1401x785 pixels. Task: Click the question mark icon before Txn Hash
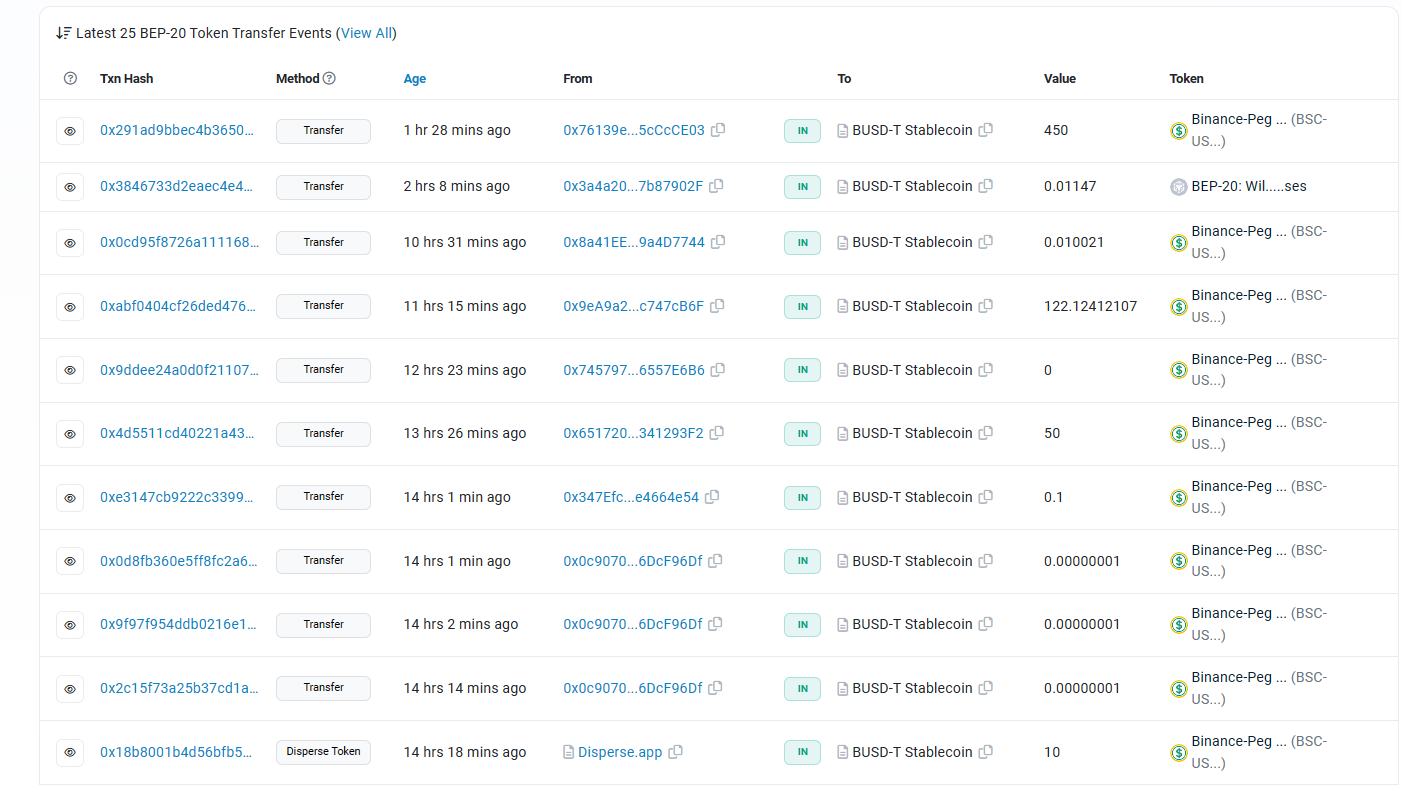tap(70, 79)
